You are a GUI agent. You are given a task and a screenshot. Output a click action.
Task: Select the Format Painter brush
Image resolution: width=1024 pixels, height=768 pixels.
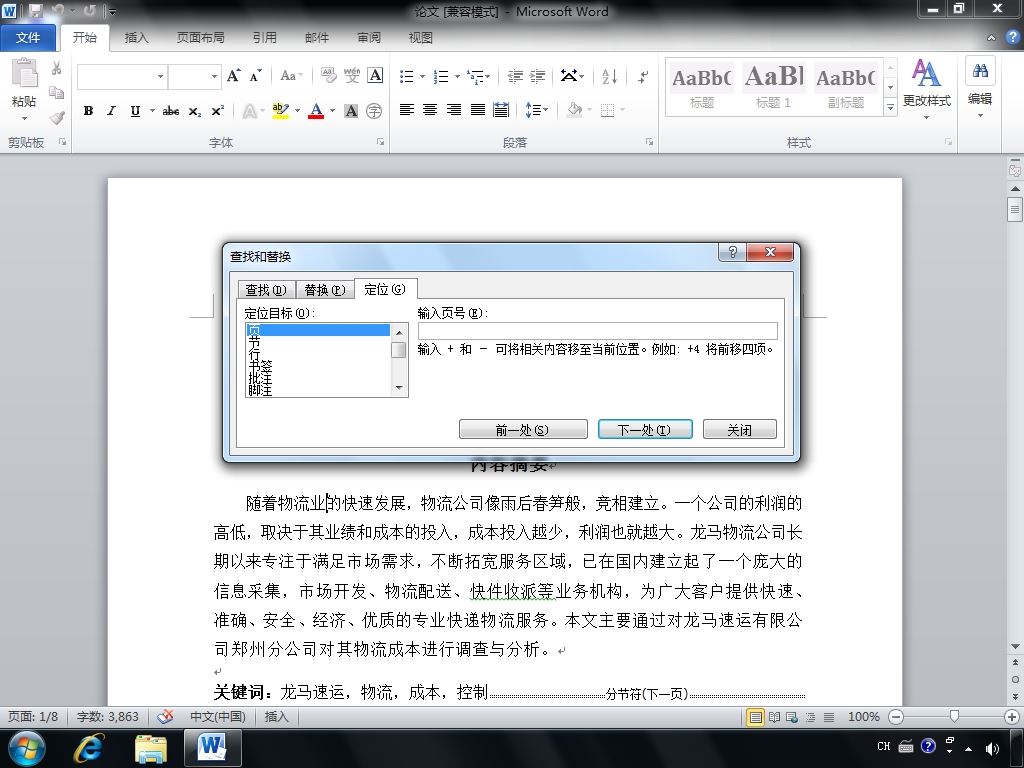[x=57, y=118]
